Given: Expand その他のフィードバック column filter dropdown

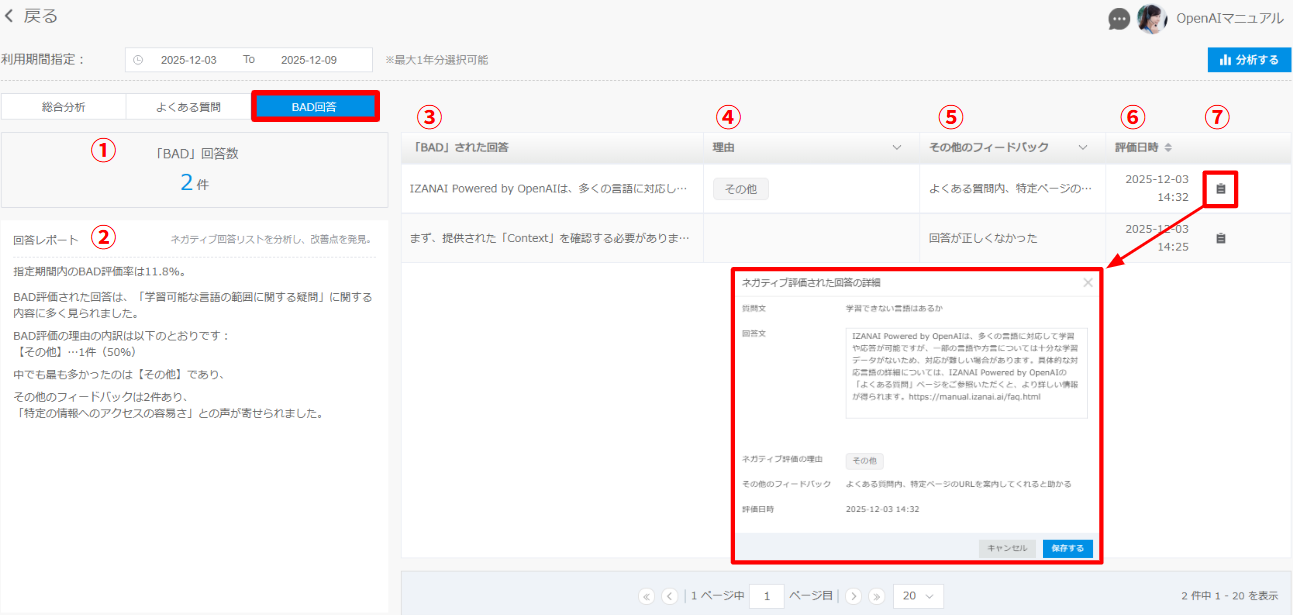Looking at the screenshot, I should pos(1082,148).
